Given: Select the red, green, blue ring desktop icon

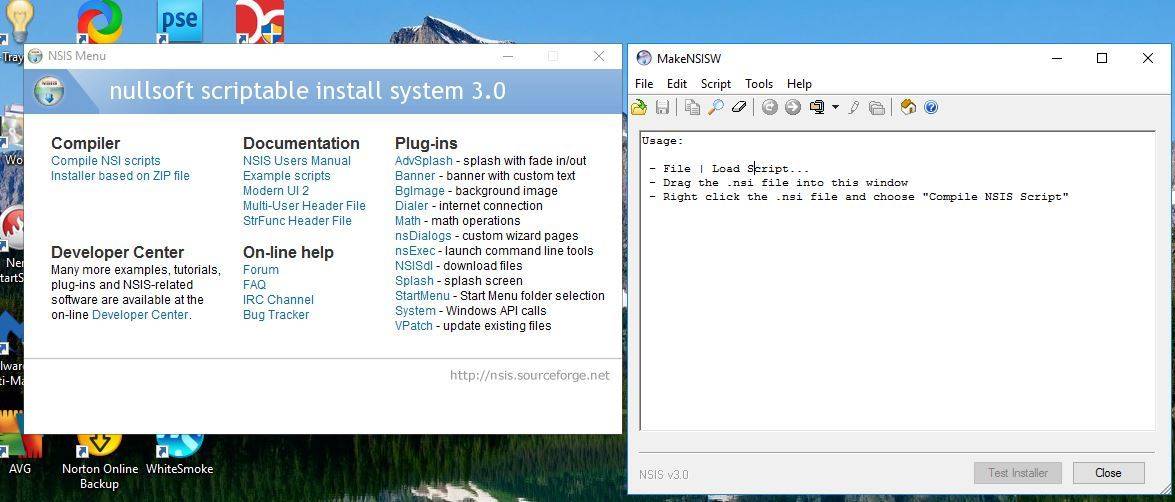Looking at the screenshot, I should pos(100,21).
